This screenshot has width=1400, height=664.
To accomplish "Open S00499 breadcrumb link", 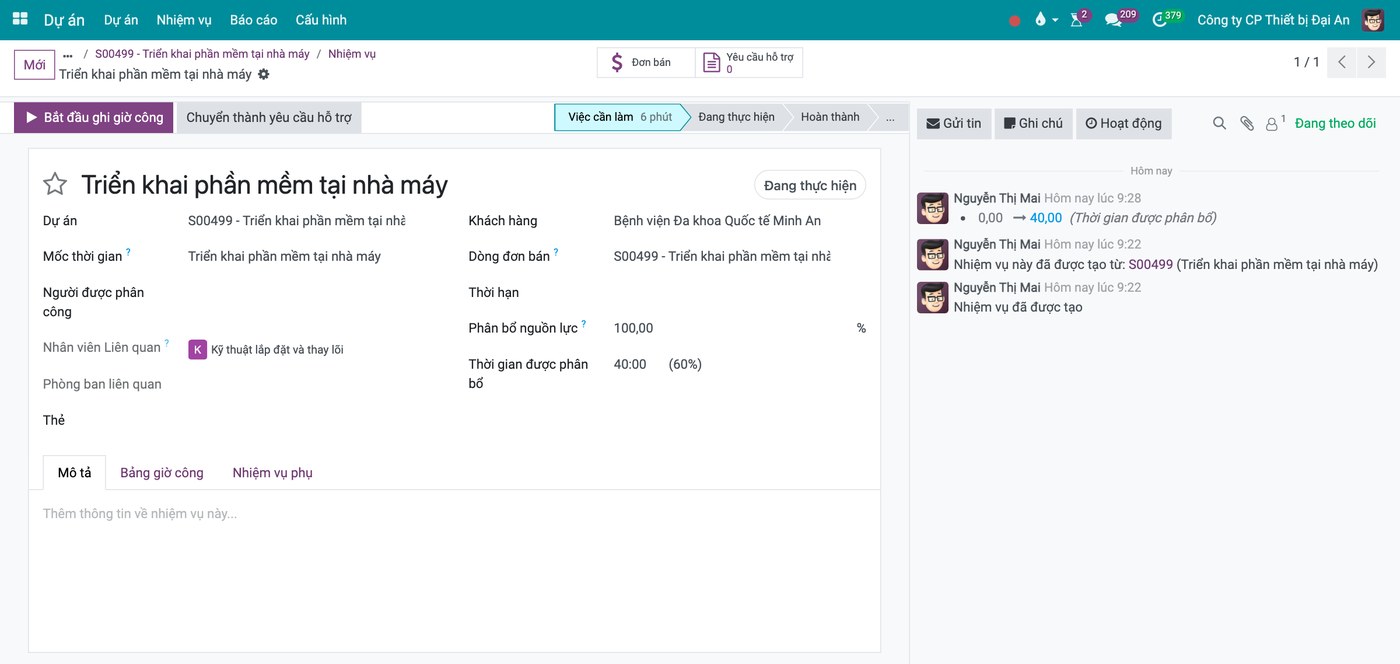I will (202, 54).
